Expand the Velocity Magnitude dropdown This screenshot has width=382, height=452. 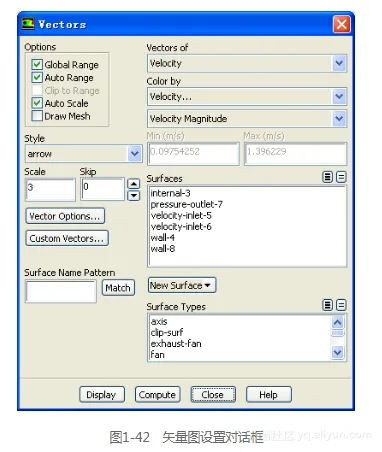[247, 119]
